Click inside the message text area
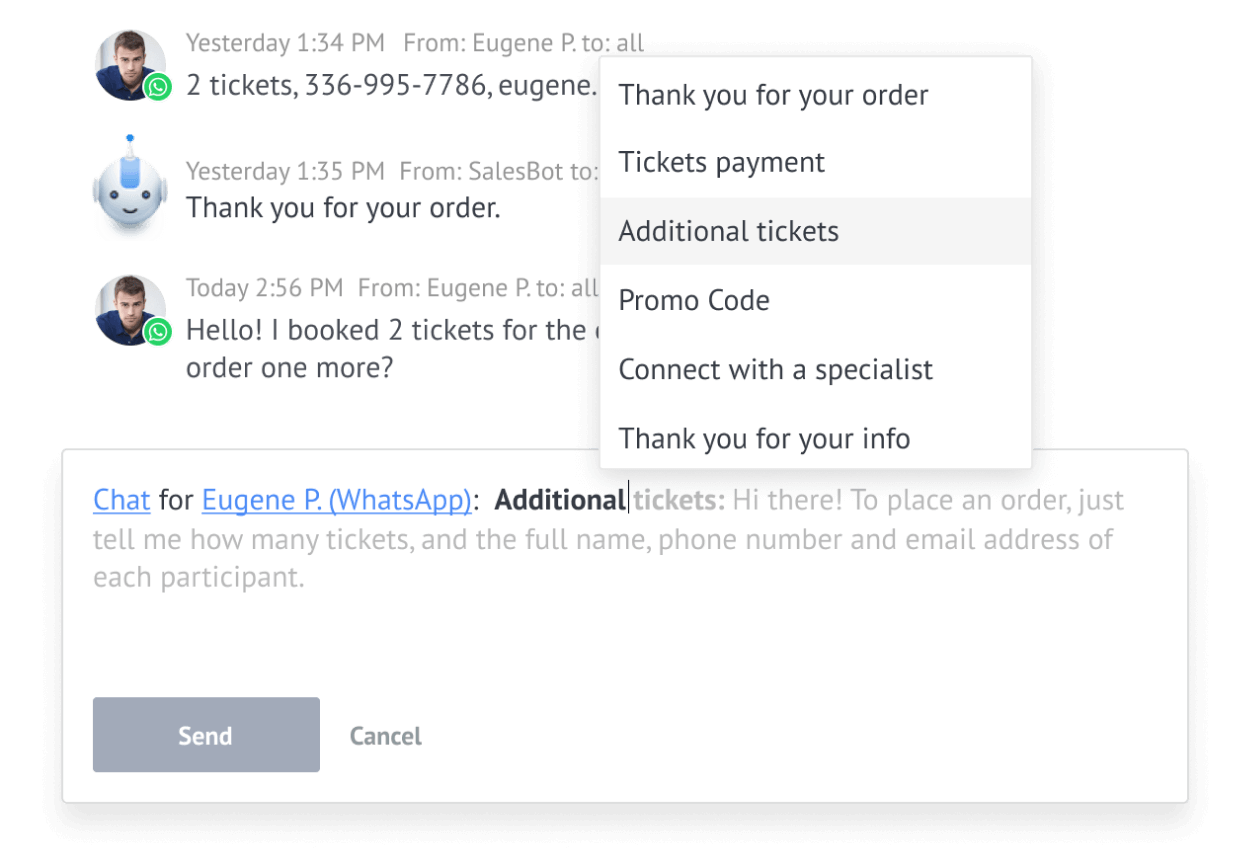This screenshot has height=868, width=1241. 625,600
